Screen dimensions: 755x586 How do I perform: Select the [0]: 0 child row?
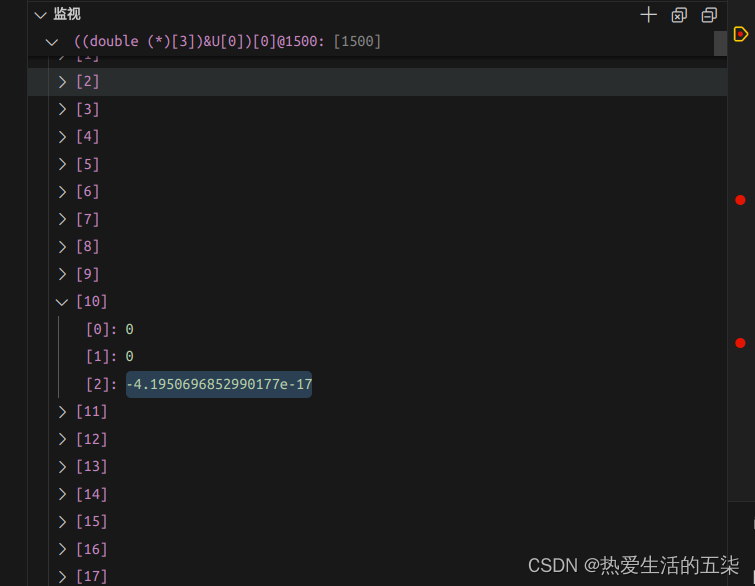click(378, 329)
